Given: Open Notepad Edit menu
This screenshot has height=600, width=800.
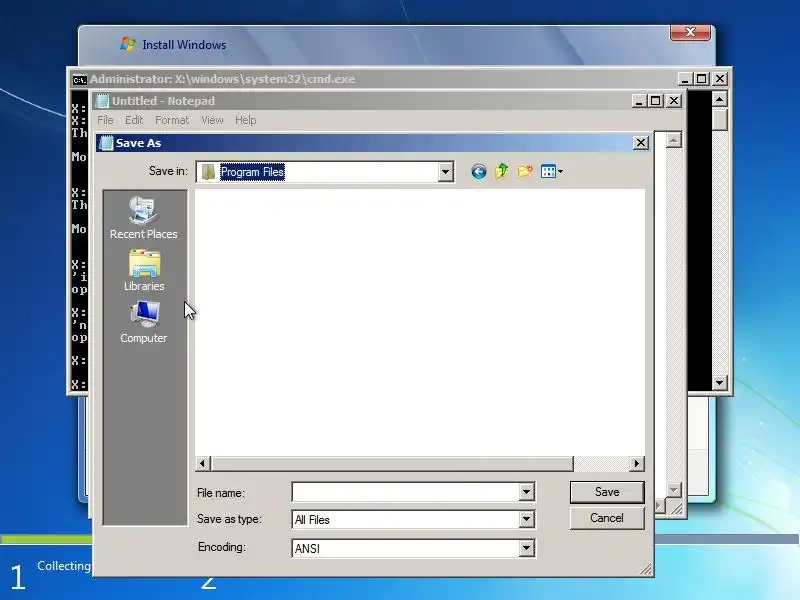Looking at the screenshot, I should click(134, 120).
